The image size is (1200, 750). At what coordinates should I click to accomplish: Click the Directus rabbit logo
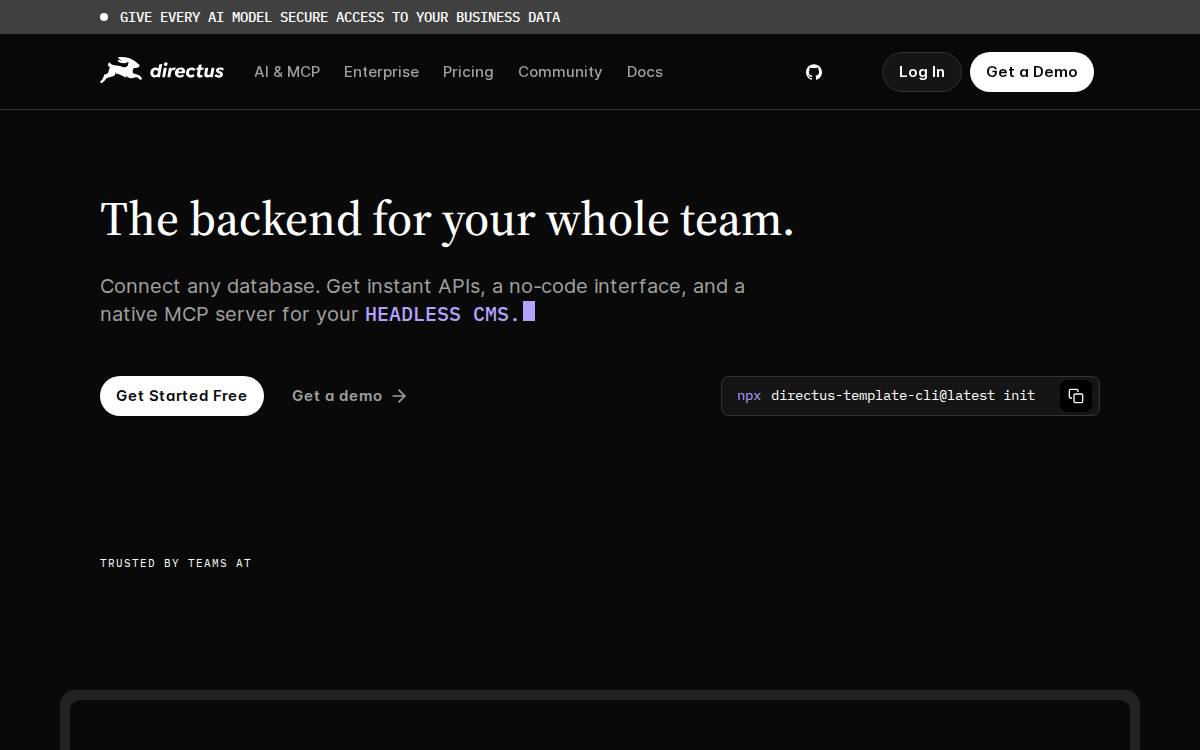tap(162, 71)
